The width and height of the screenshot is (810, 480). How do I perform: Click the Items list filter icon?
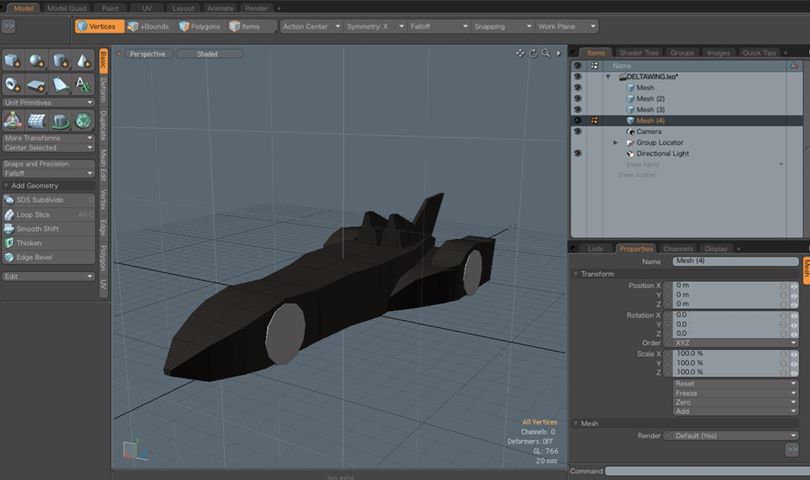tap(794, 66)
